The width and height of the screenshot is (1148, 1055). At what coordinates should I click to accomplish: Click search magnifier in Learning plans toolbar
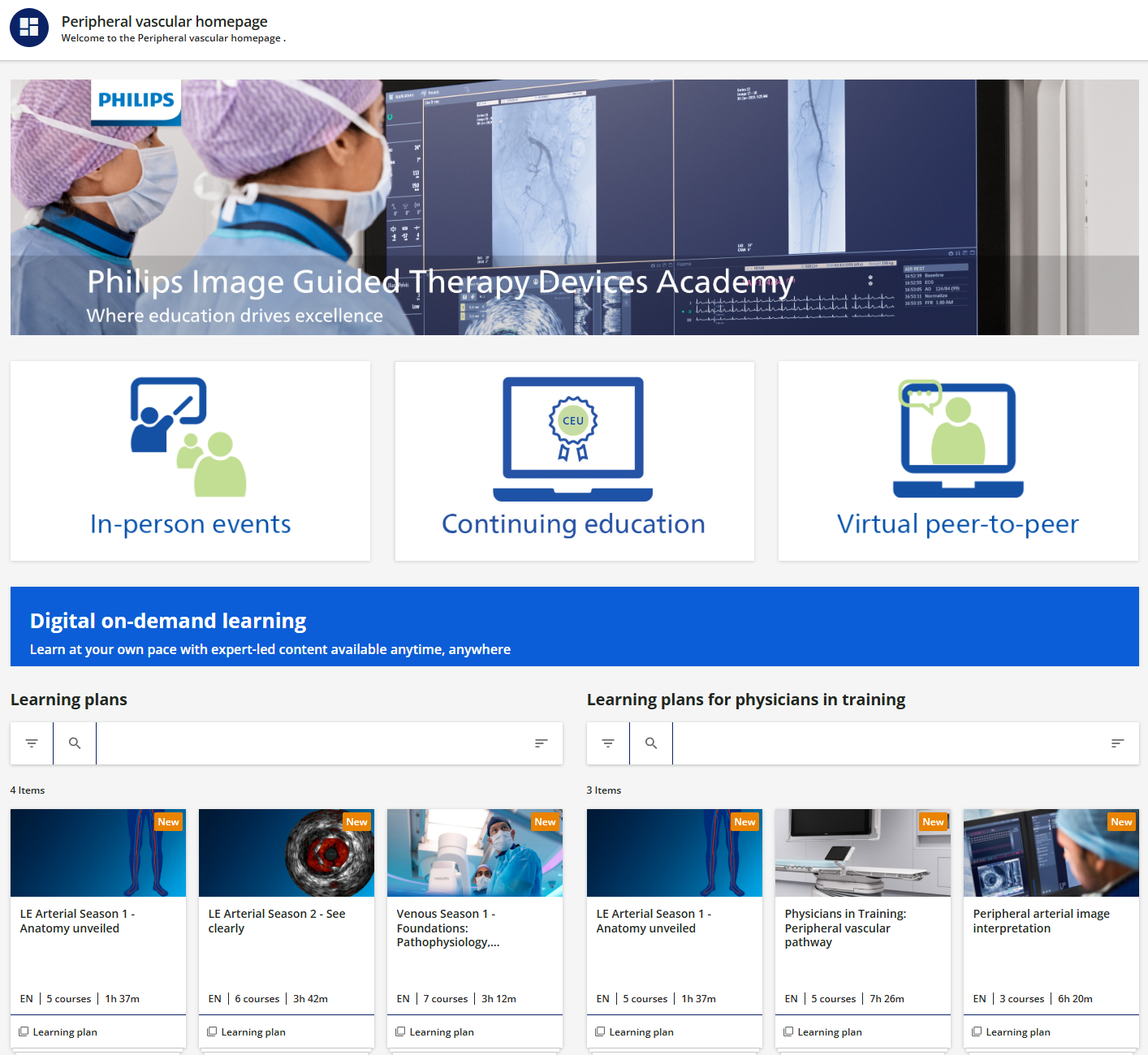point(75,743)
